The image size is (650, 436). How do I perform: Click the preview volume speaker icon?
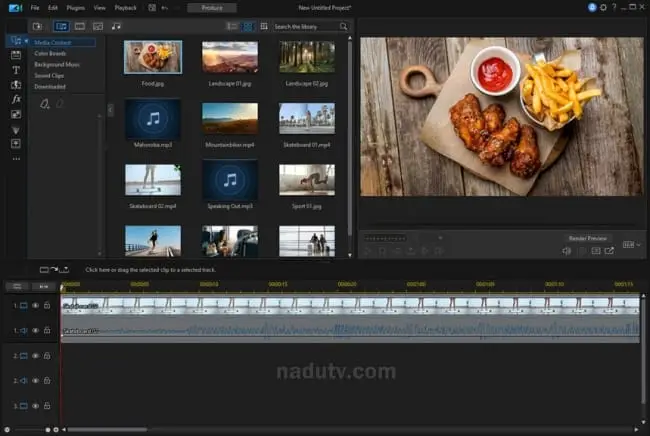[x=566, y=251]
